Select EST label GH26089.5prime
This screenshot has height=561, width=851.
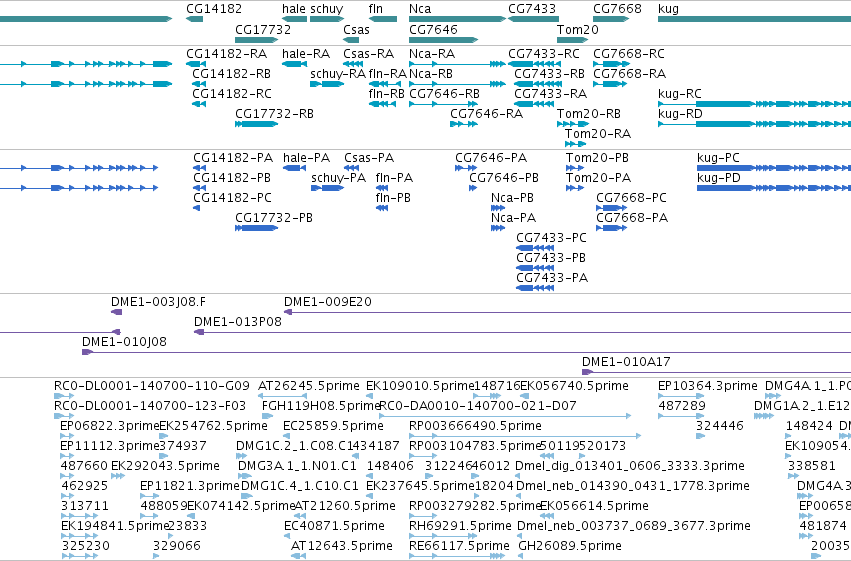pyautogui.click(x=570, y=546)
